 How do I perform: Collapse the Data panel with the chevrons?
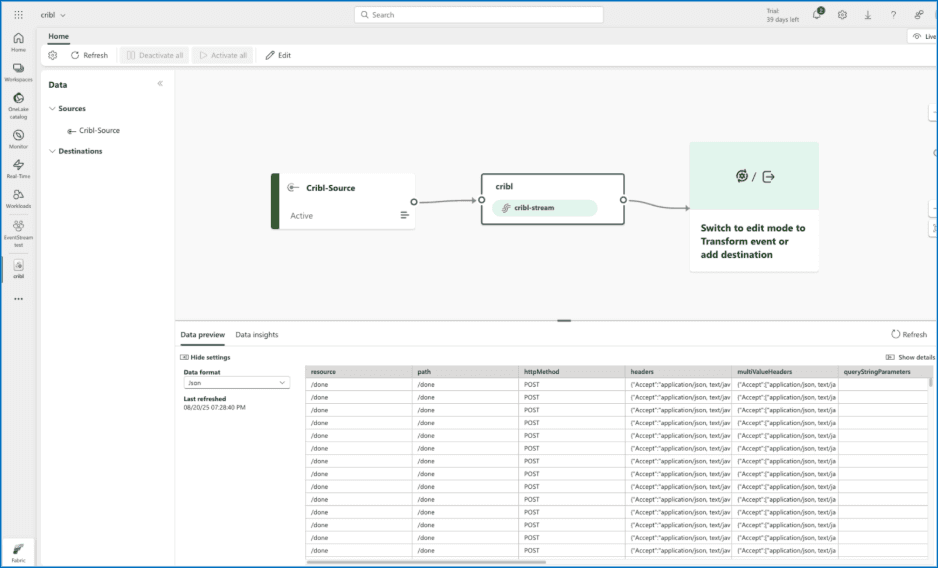coord(160,84)
